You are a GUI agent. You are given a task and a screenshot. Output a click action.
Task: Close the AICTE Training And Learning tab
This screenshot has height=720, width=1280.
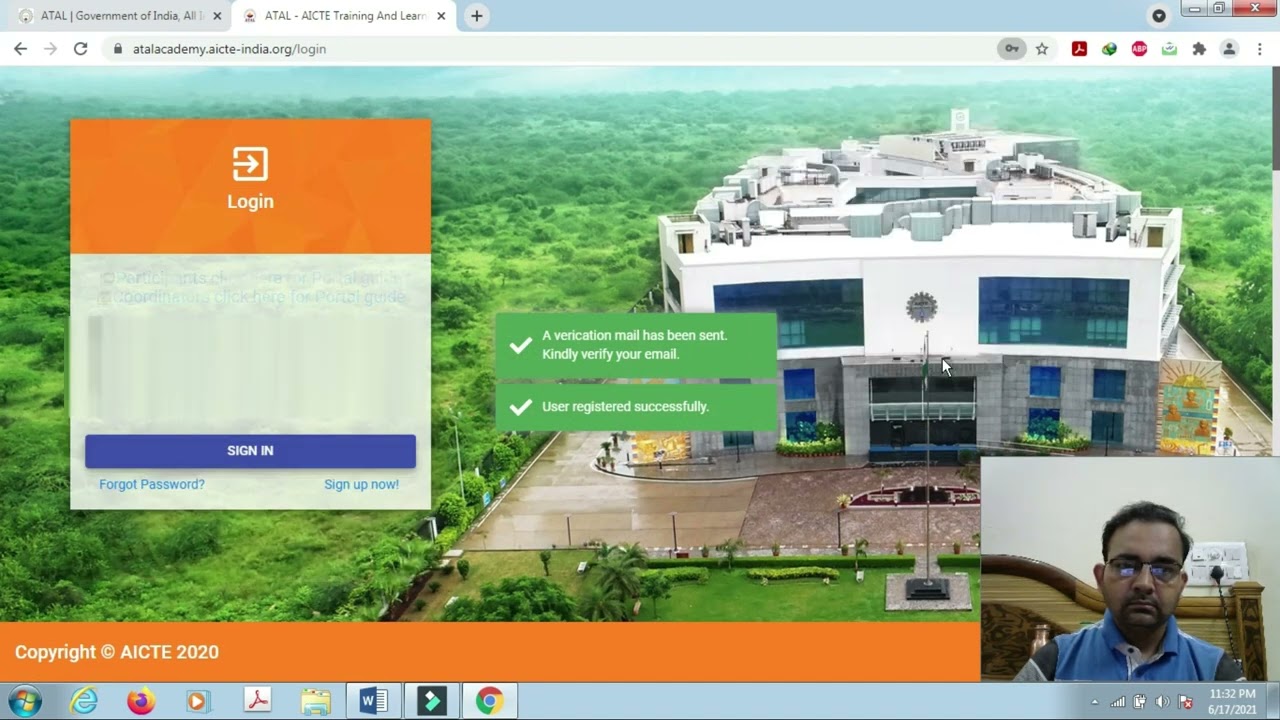pyautogui.click(x=441, y=16)
